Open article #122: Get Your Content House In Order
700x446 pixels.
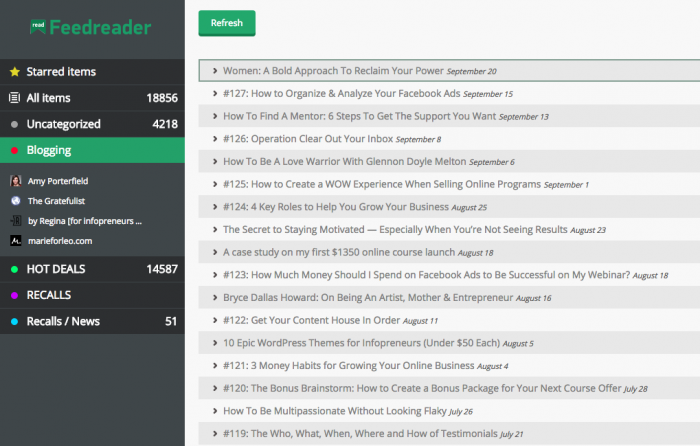pos(312,320)
